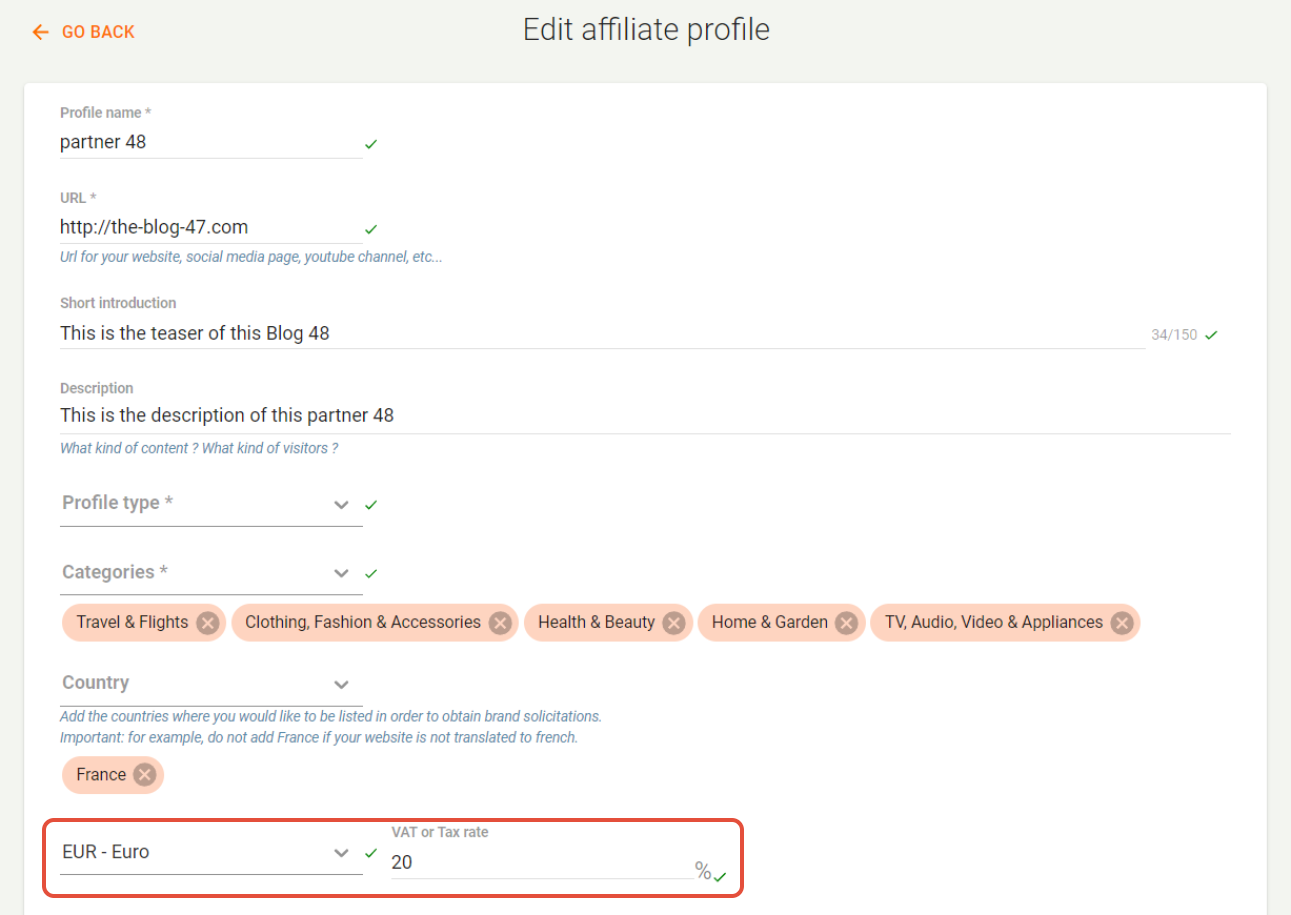
Task: Click the 'Short introduction' label
Action: [x=118, y=303]
